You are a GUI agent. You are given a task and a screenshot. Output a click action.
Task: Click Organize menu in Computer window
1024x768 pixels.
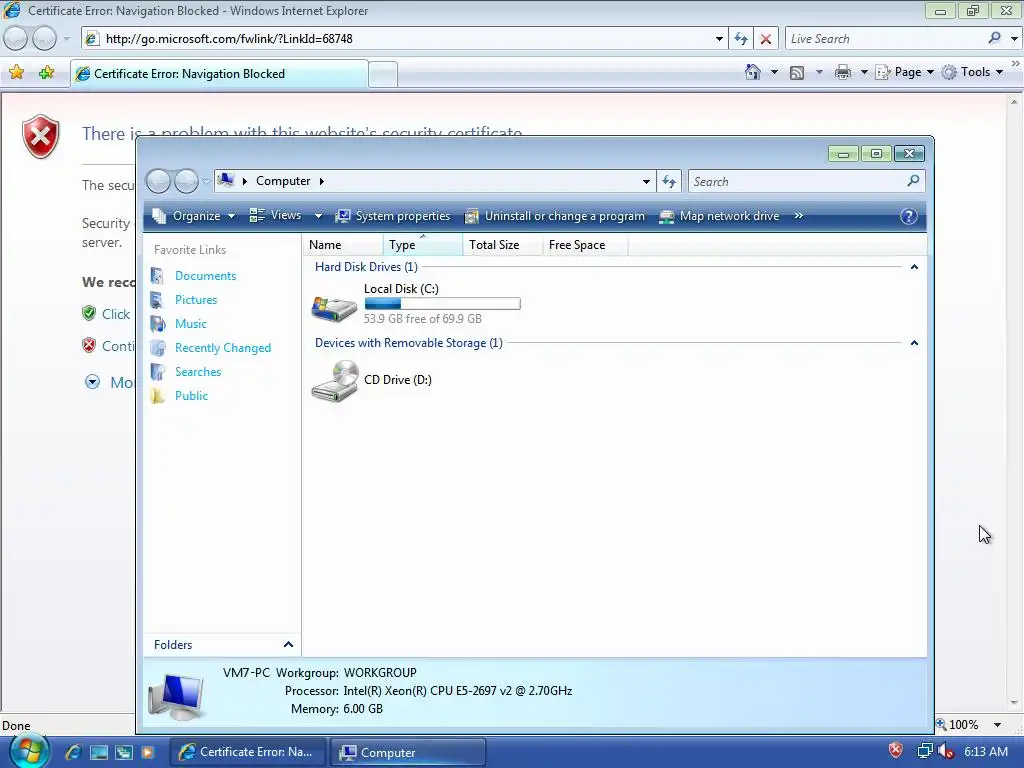click(193, 216)
